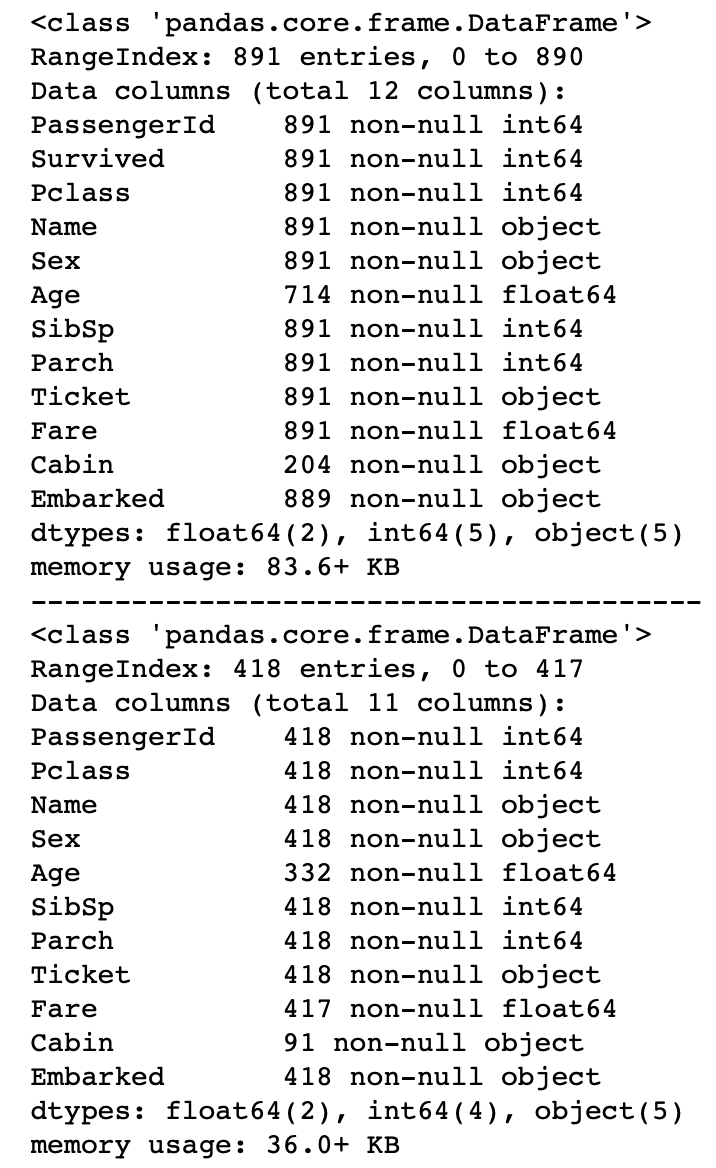Screen dimensions: 716x1168
Task: Click the 'SibSp' label in the 418-entry table
Action: tap(72, 907)
